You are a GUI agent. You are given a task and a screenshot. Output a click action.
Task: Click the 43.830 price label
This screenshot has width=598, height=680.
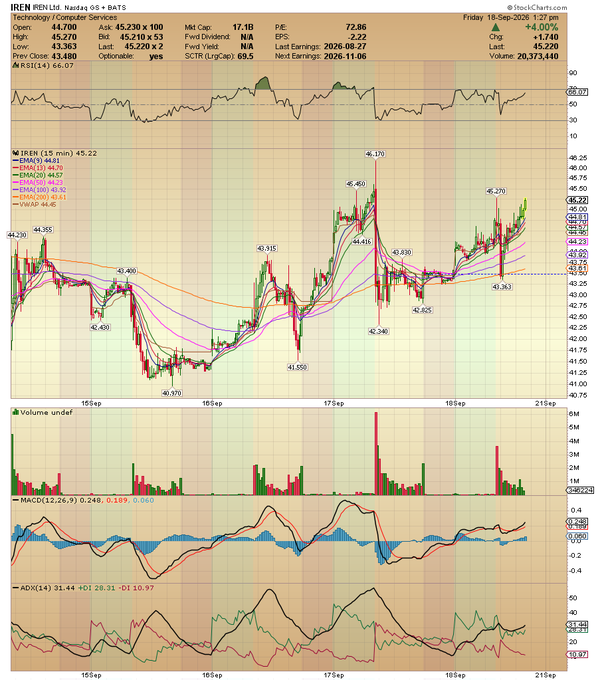tap(402, 252)
